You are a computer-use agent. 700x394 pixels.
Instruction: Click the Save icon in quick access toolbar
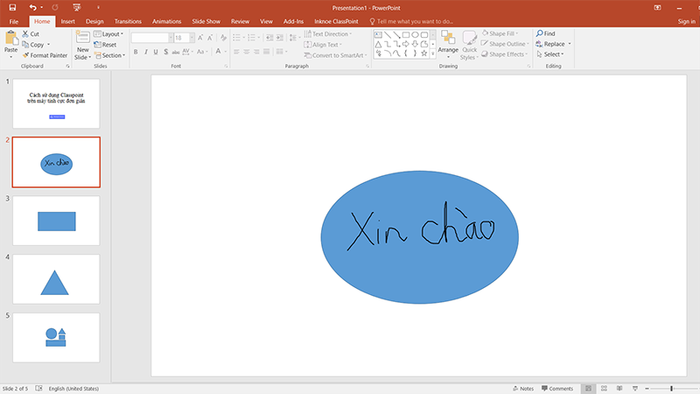[x=12, y=8]
